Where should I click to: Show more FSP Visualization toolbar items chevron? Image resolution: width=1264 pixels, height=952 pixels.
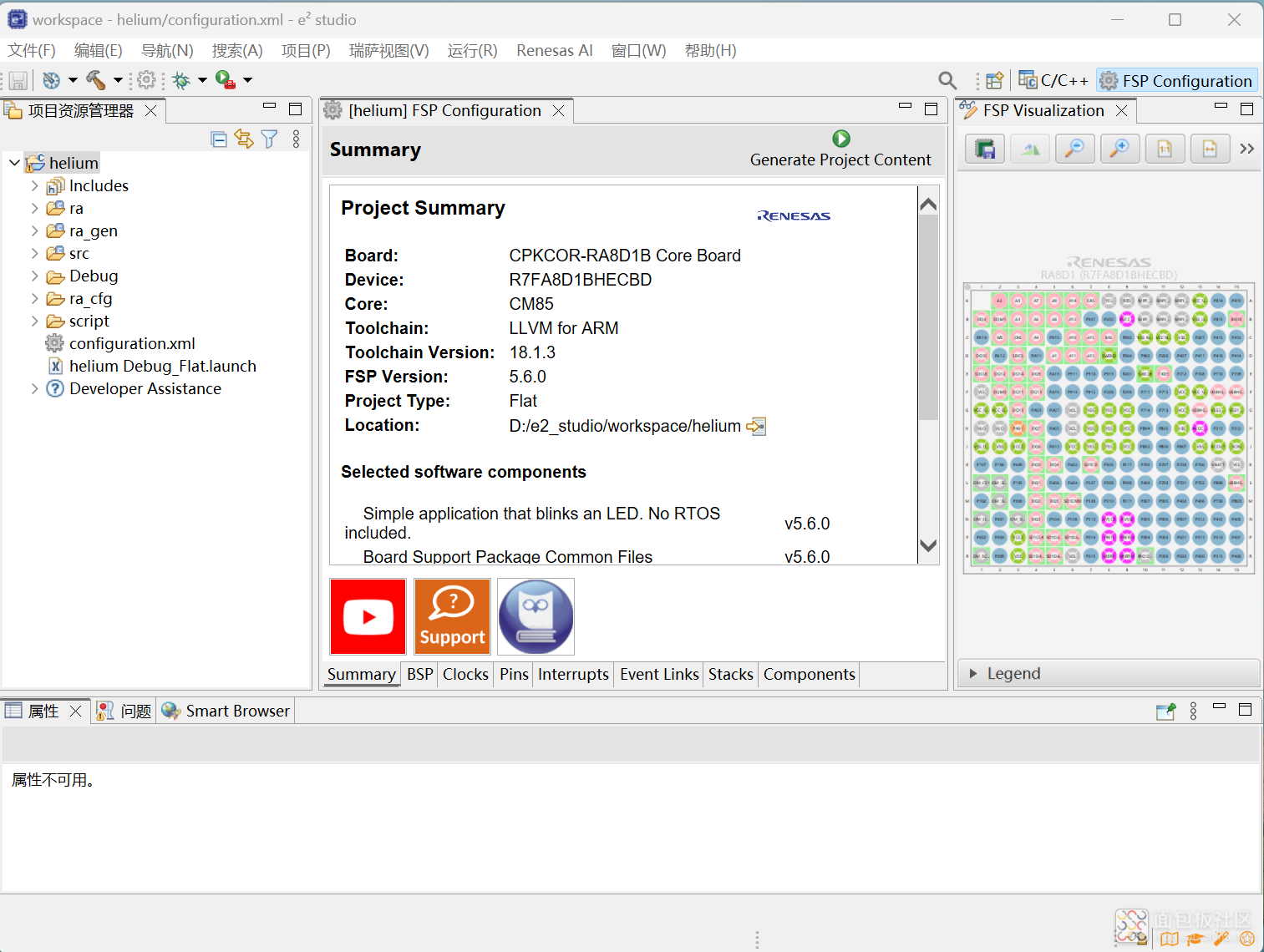click(1247, 149)
